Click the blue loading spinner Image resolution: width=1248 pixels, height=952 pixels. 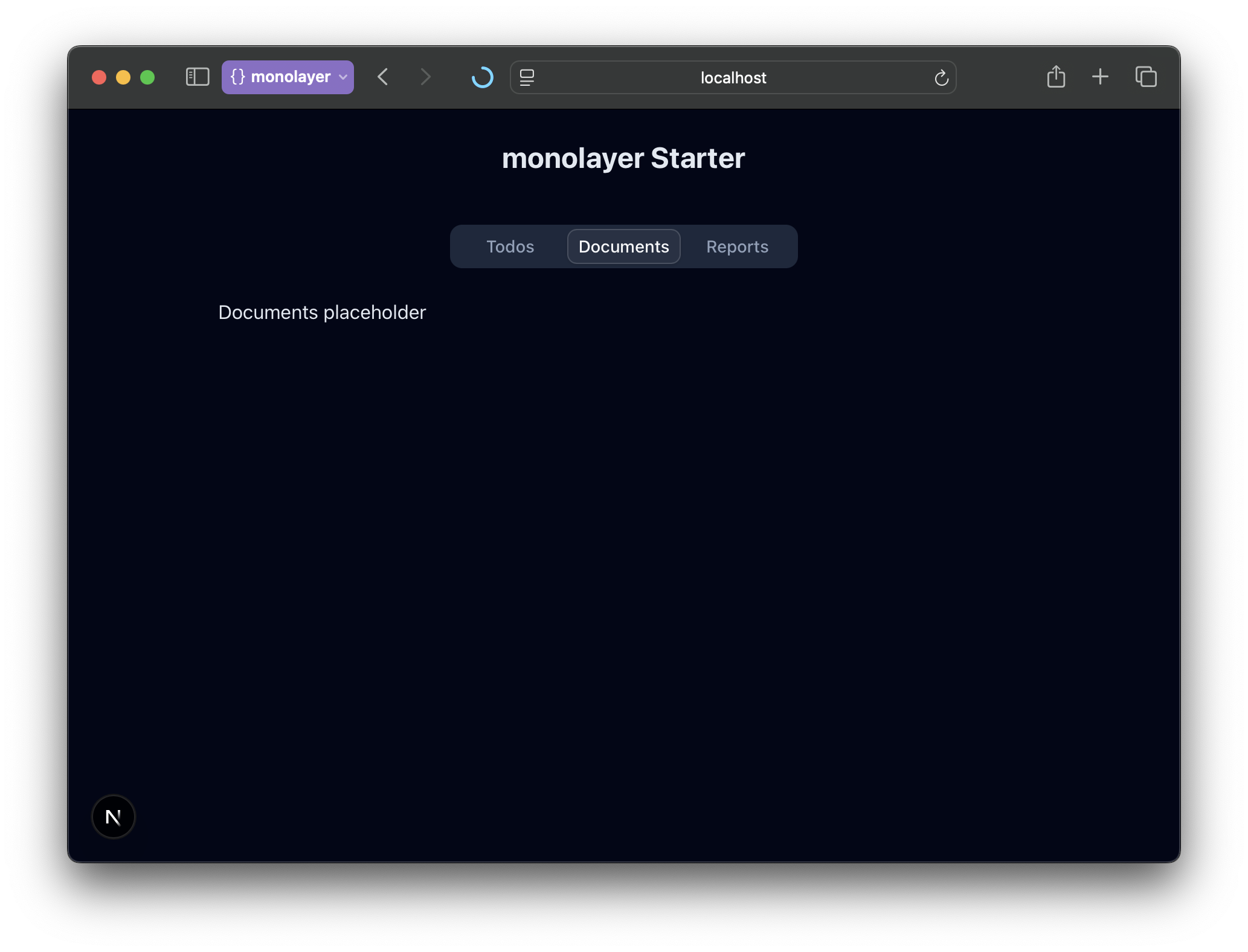point(482,77)
